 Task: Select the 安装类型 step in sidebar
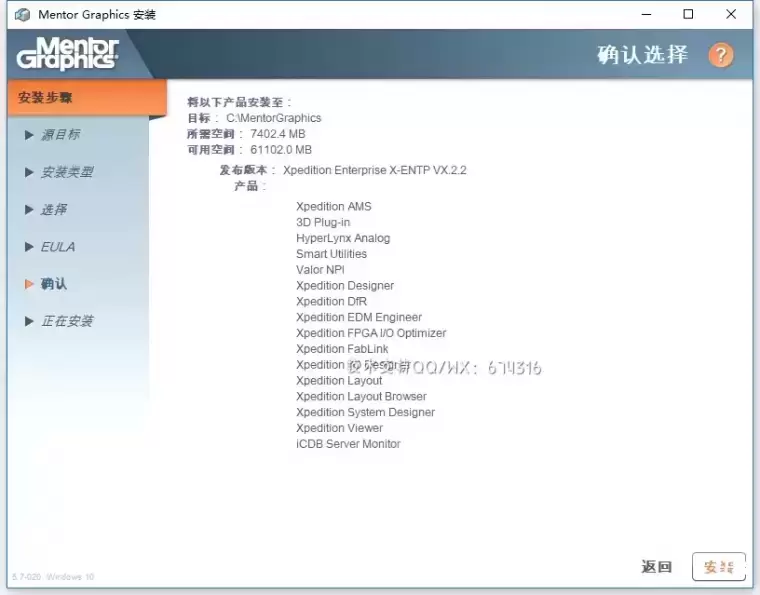tap(67, 172)
